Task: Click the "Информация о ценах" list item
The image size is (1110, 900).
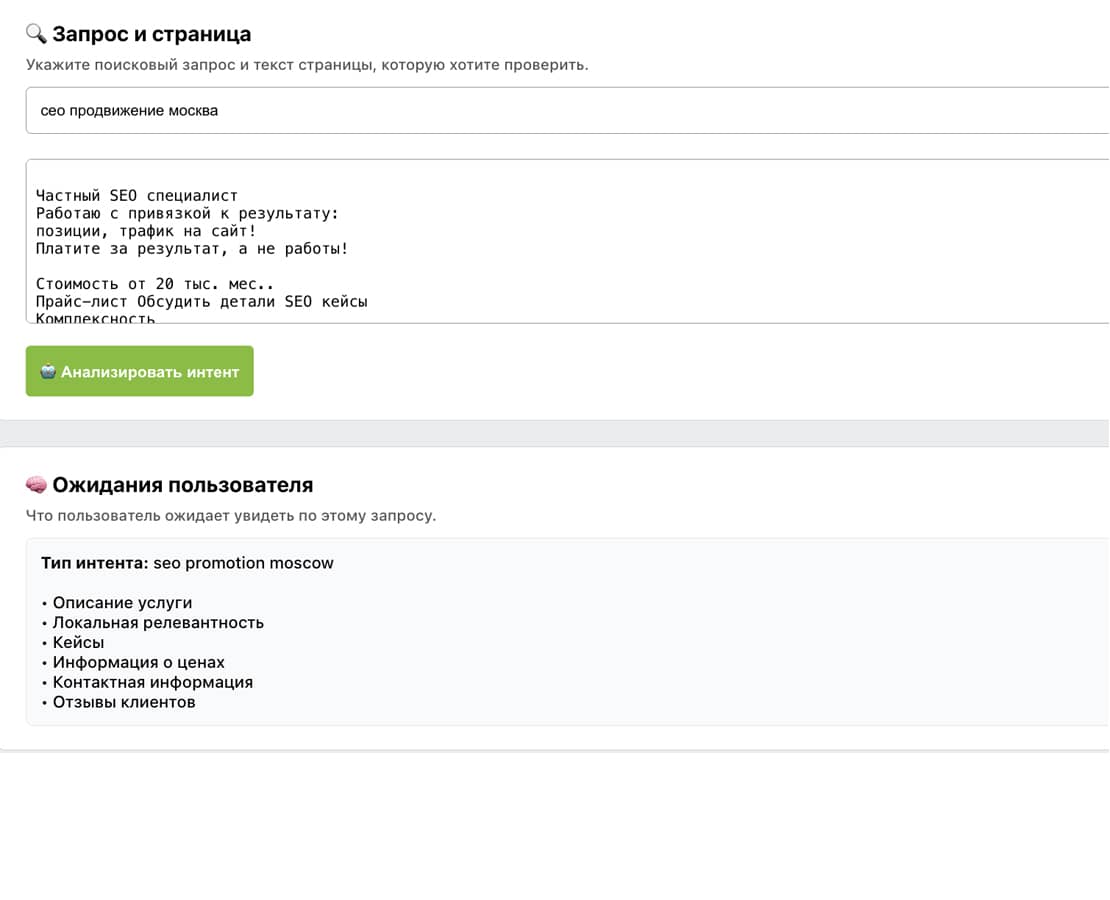Action: coord(138,662)
